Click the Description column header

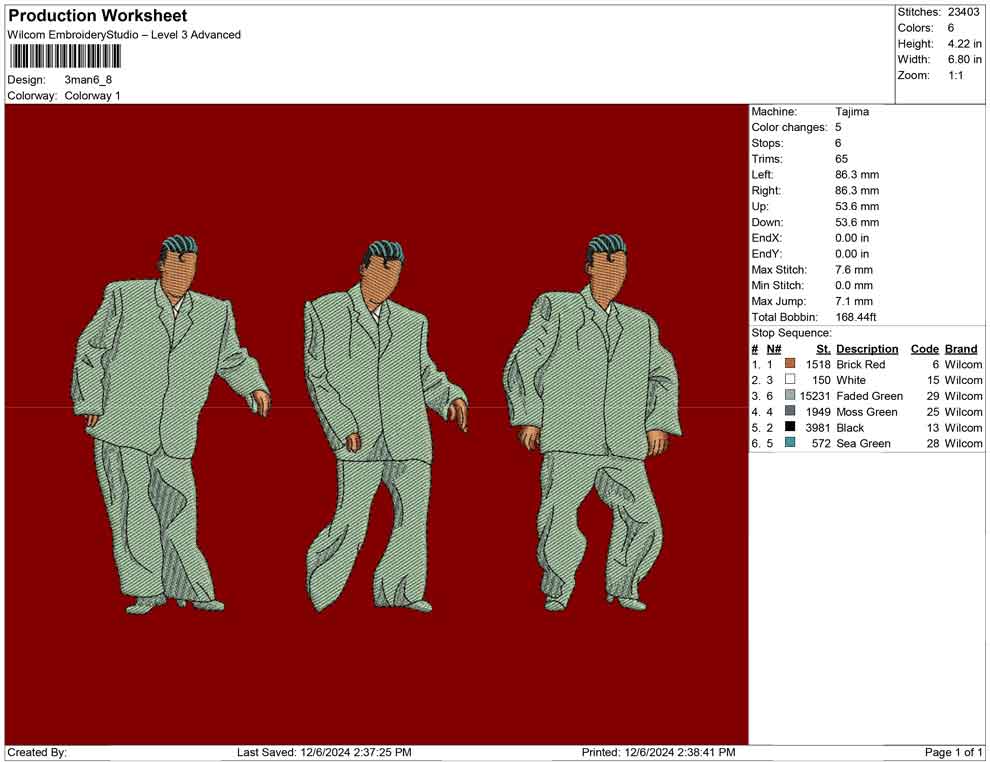(x=867, y=349)
